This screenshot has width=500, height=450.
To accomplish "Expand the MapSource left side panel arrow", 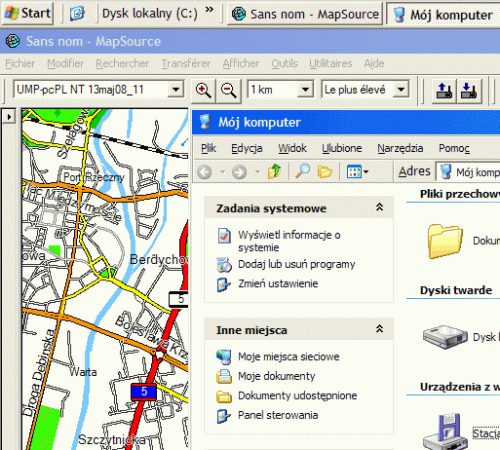I will tap(9, 117).
